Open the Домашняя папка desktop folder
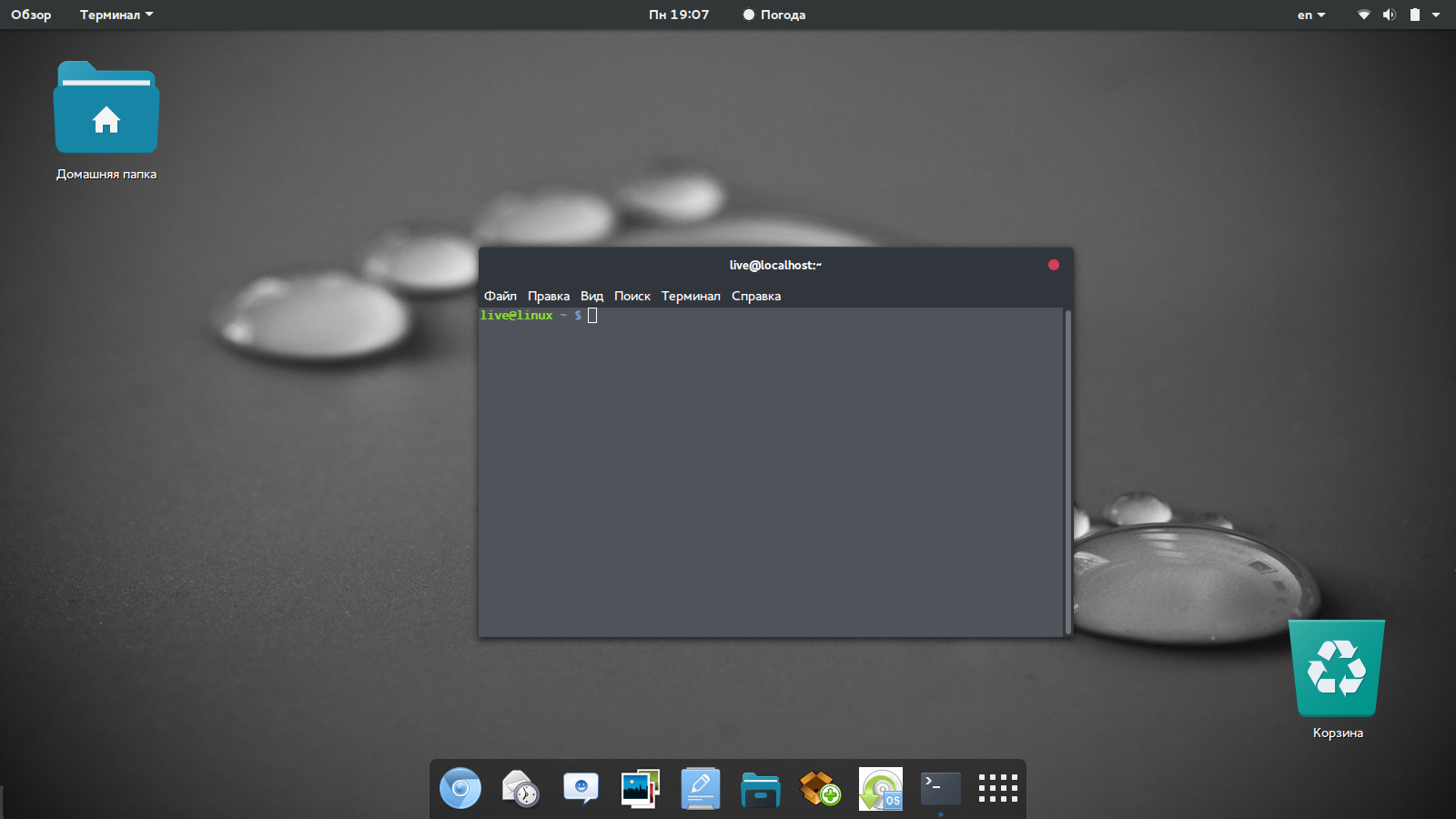 [106, 109]
